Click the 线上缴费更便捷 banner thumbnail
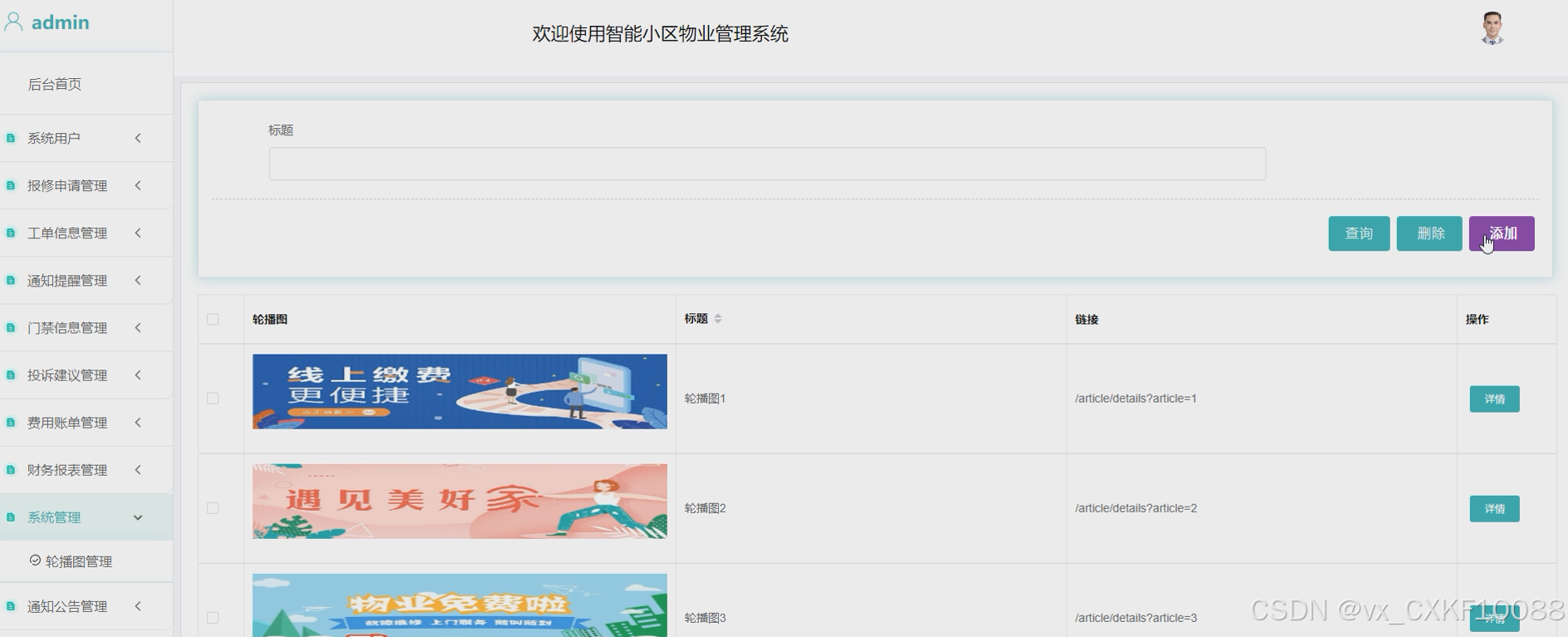 point(459,391)
